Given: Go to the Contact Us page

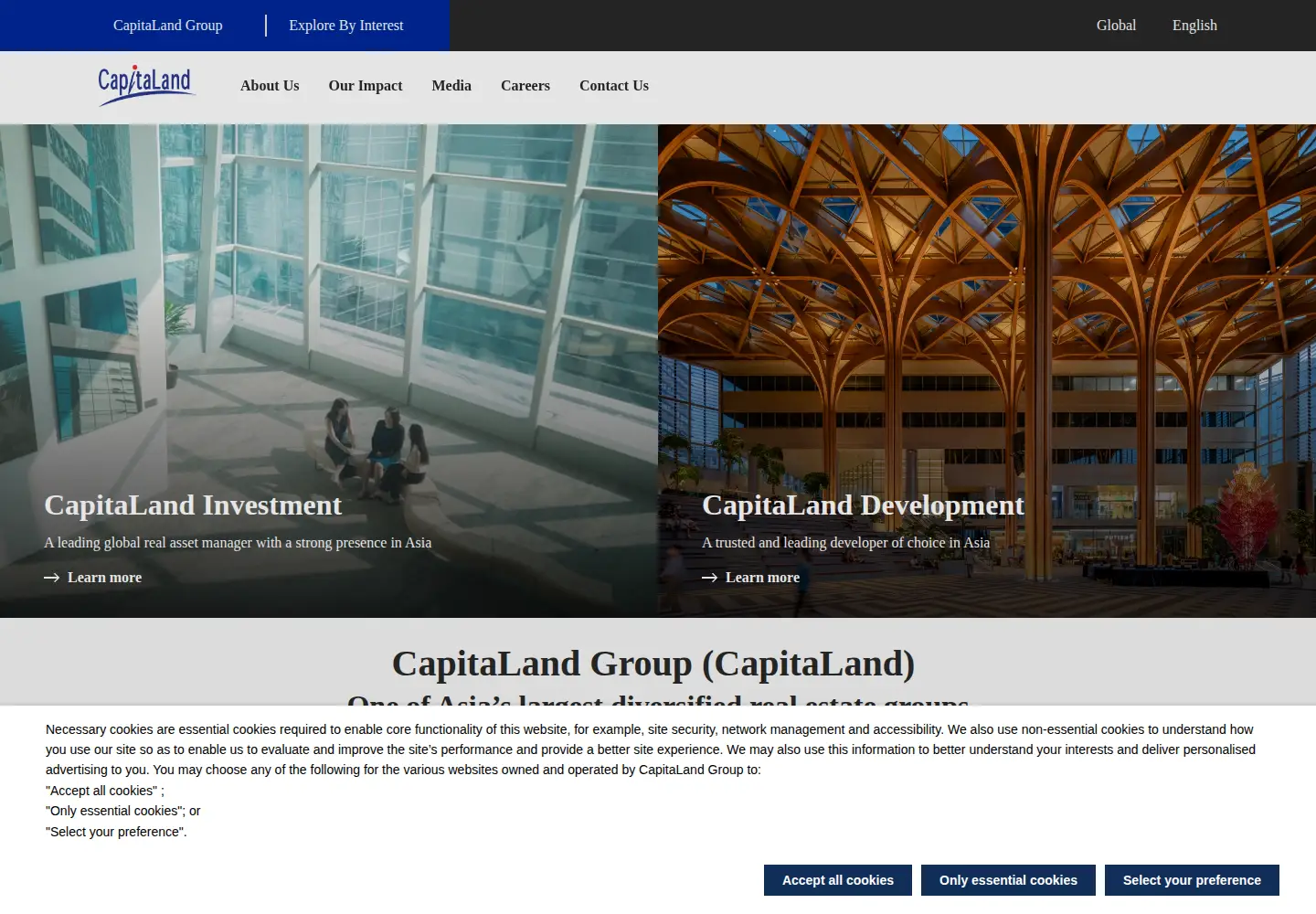Looking at the screenshot, I should click(614, 86).
